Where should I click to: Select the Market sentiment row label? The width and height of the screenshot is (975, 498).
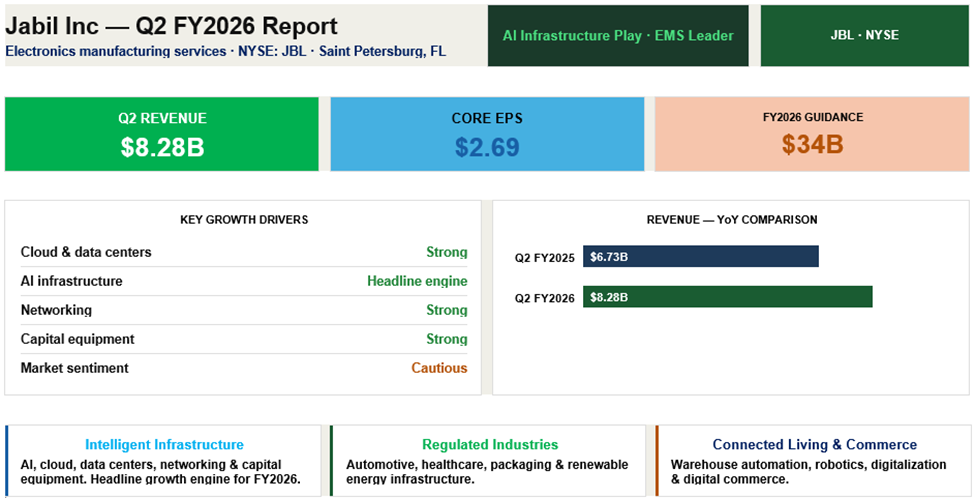pyautogui.click(x=74, y=369)
